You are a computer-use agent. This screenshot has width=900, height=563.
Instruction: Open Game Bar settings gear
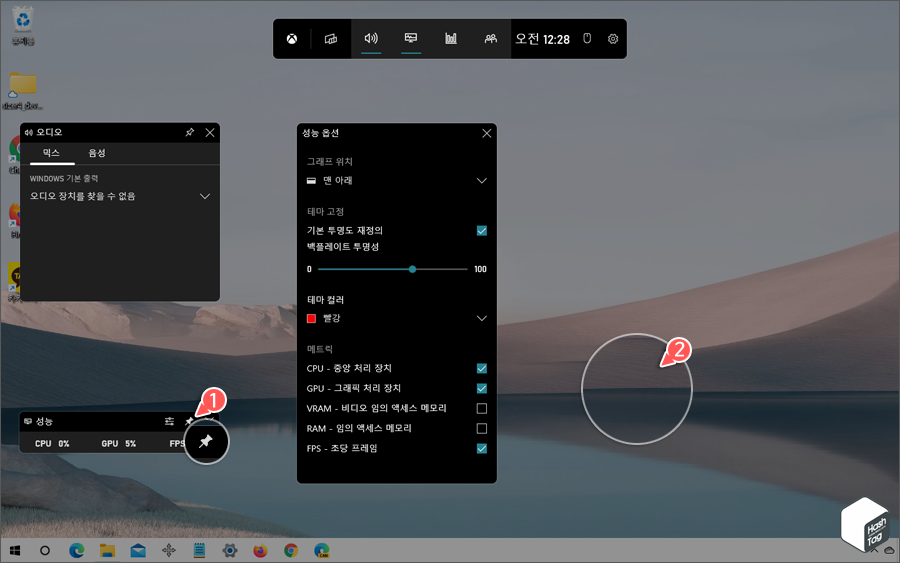613,39
